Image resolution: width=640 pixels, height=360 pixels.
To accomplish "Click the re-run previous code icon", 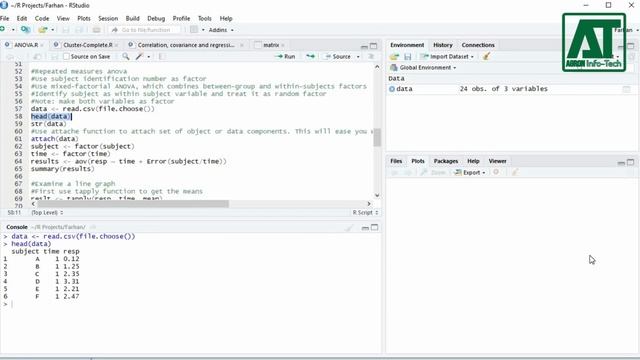I will [x=311, y=56].
